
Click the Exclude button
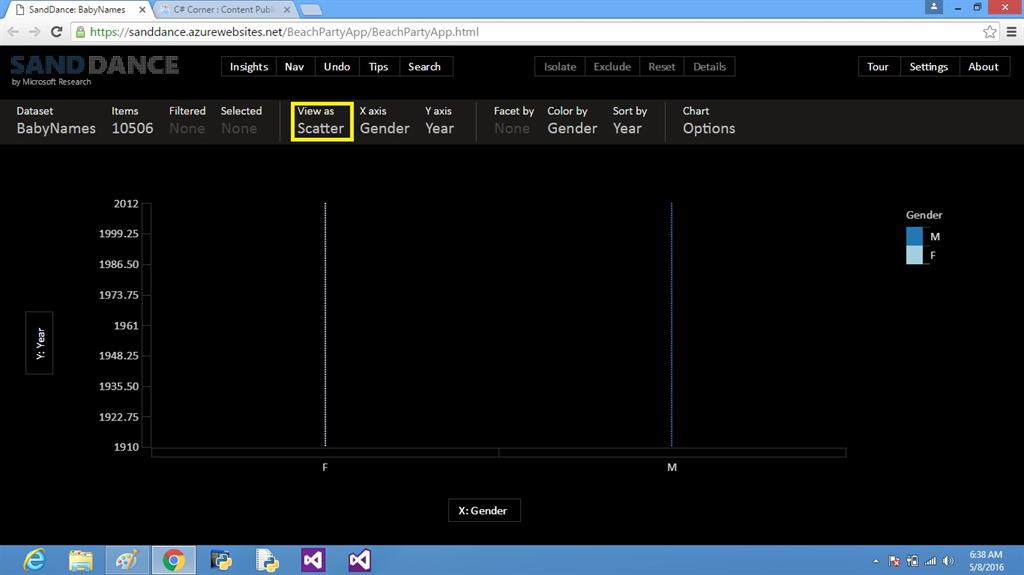[x=612, y=67]
